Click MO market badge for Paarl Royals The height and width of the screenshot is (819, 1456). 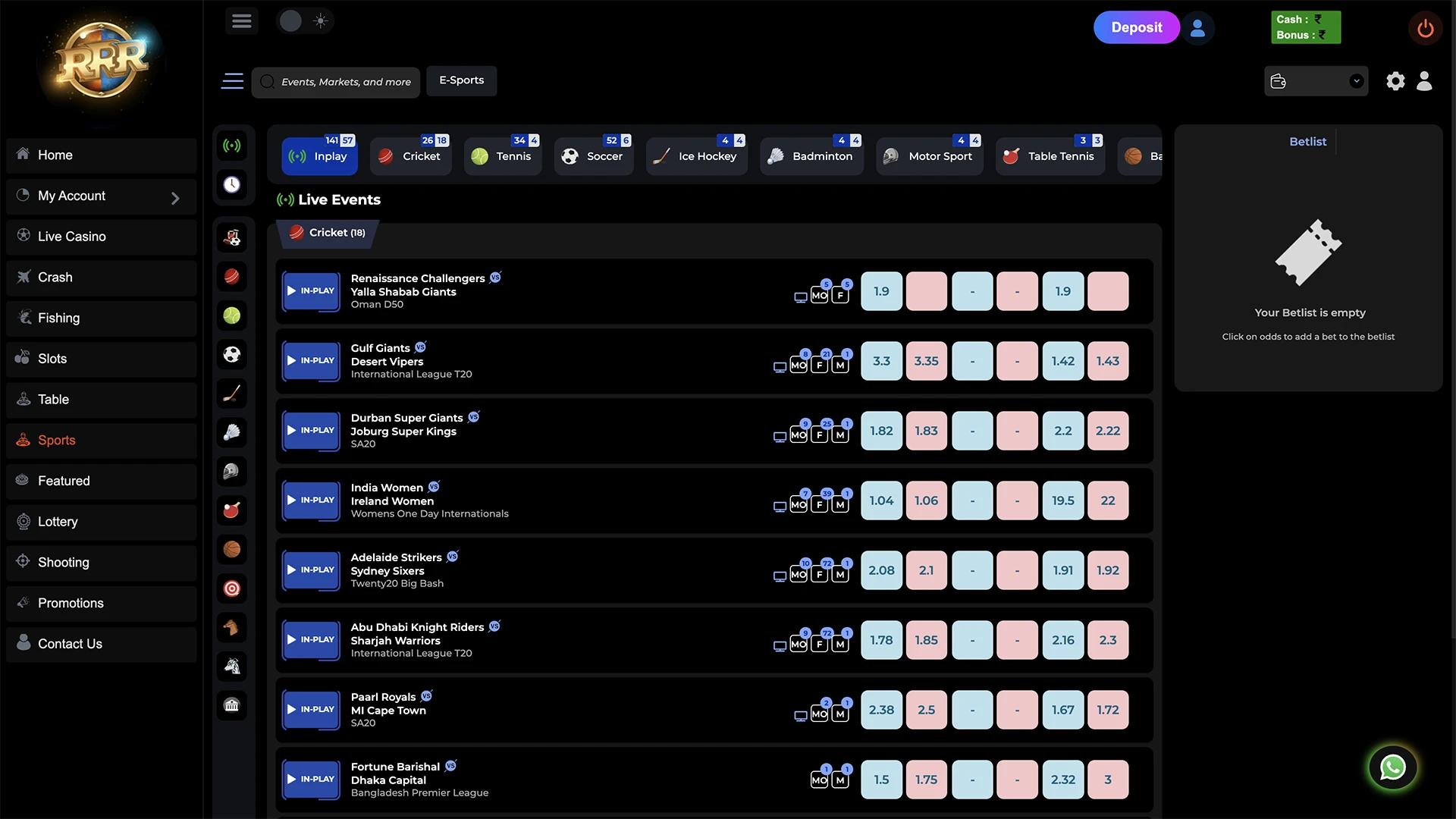tap(820, 714)
